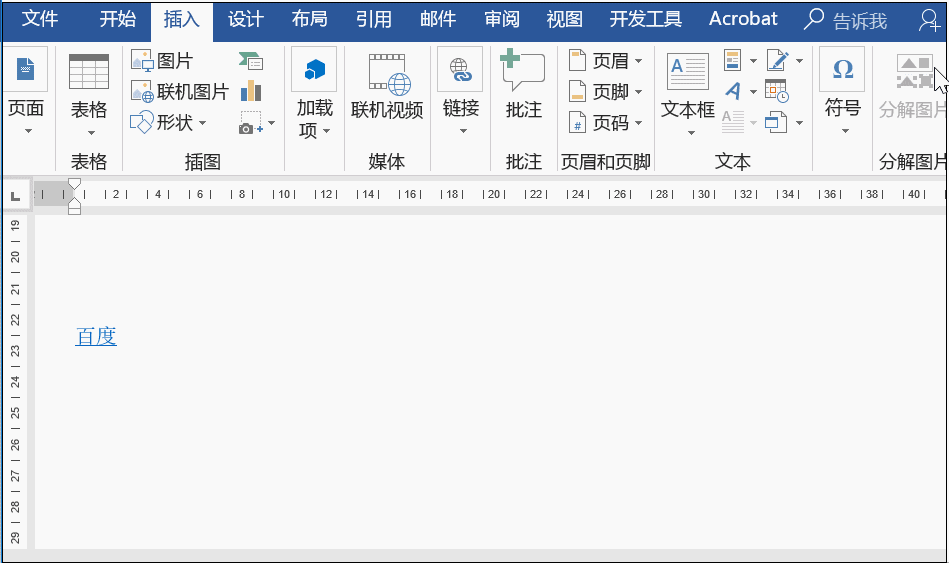
Task: Open the 百度 hyperlink
Action: click(x=96, y=337)
